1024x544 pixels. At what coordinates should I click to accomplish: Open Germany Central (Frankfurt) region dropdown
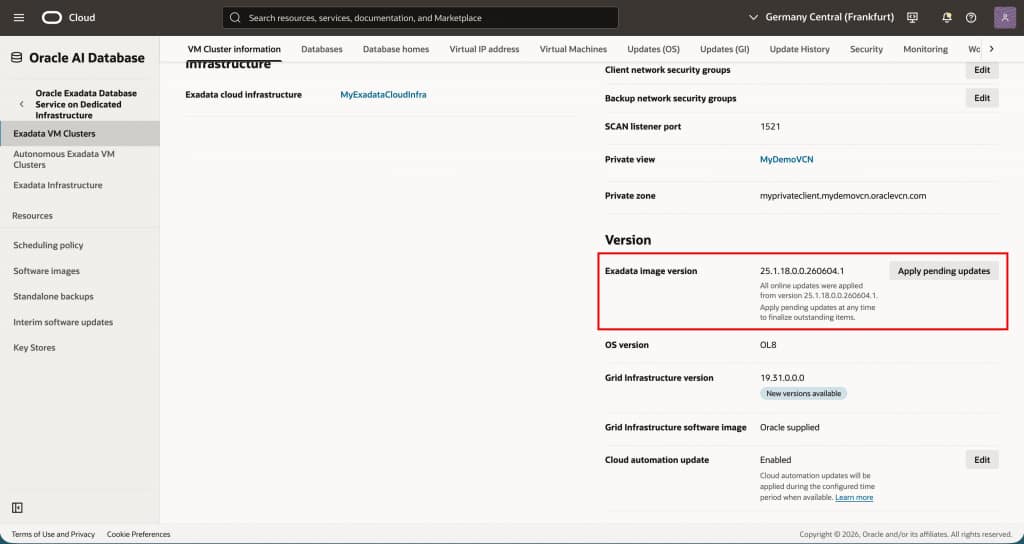click(822, 18)
